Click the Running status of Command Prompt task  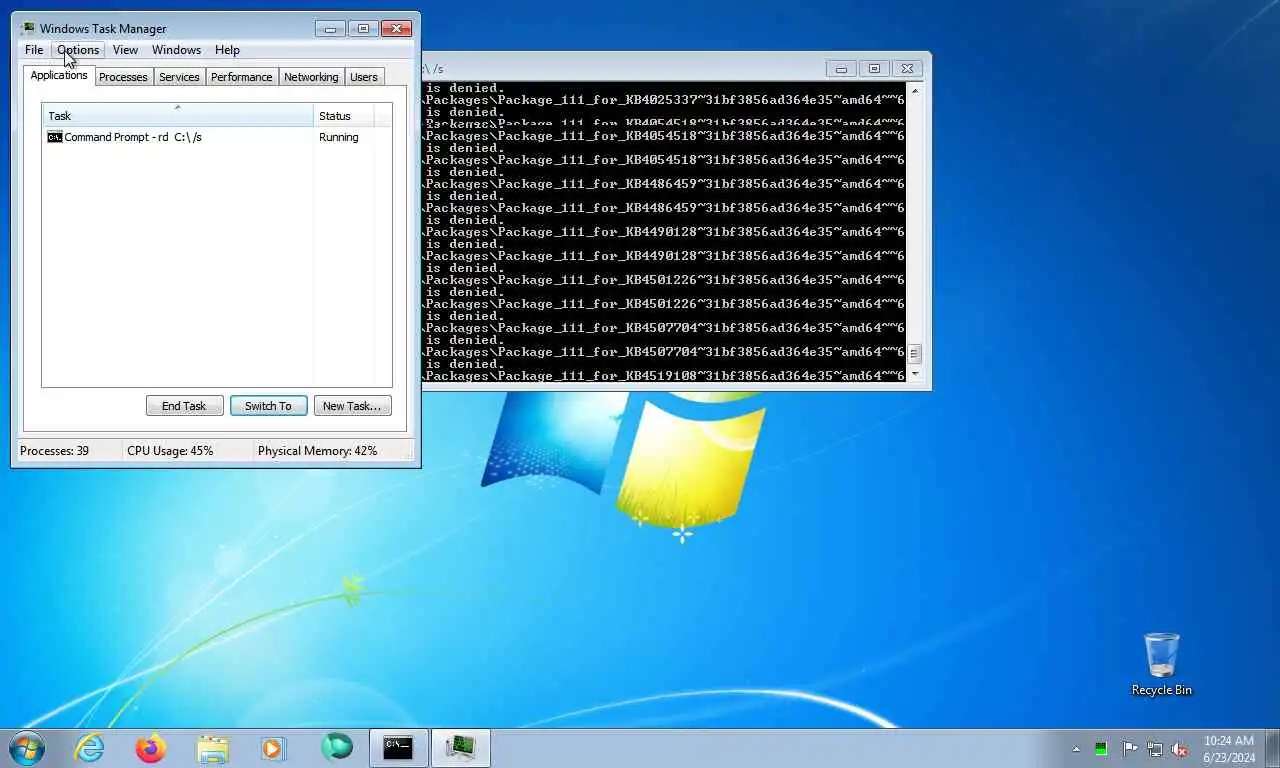pos(338,137)
